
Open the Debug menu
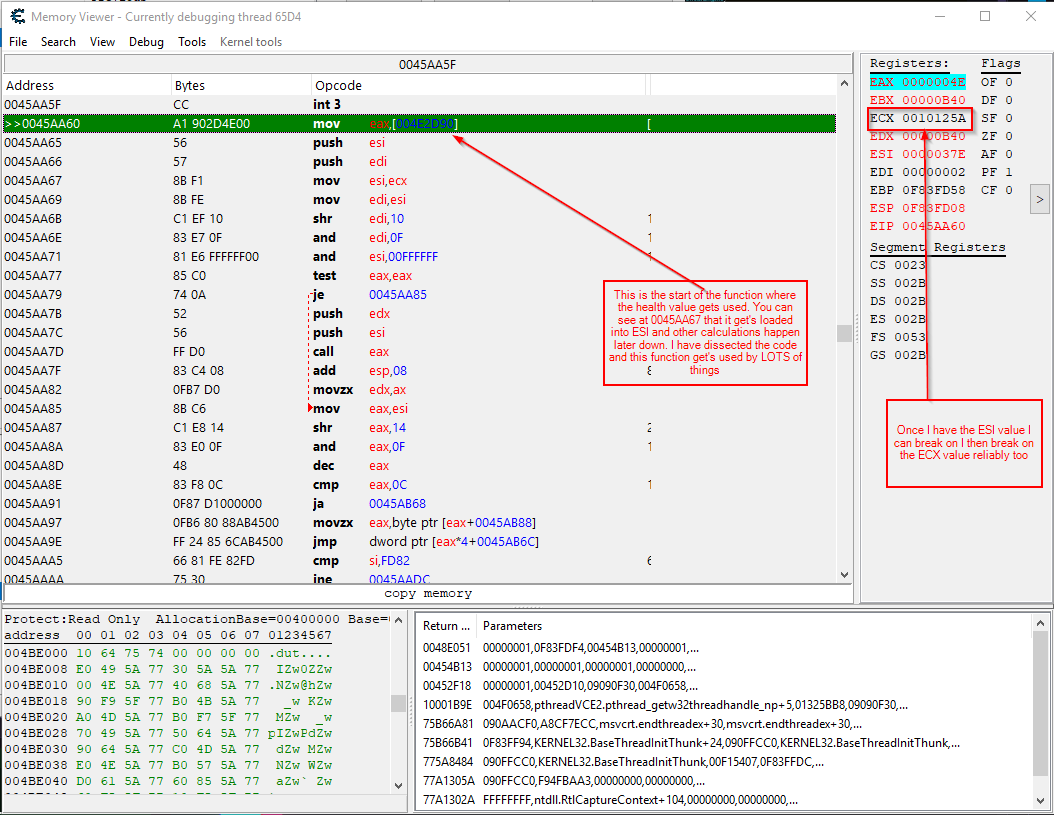pos(146,42)
